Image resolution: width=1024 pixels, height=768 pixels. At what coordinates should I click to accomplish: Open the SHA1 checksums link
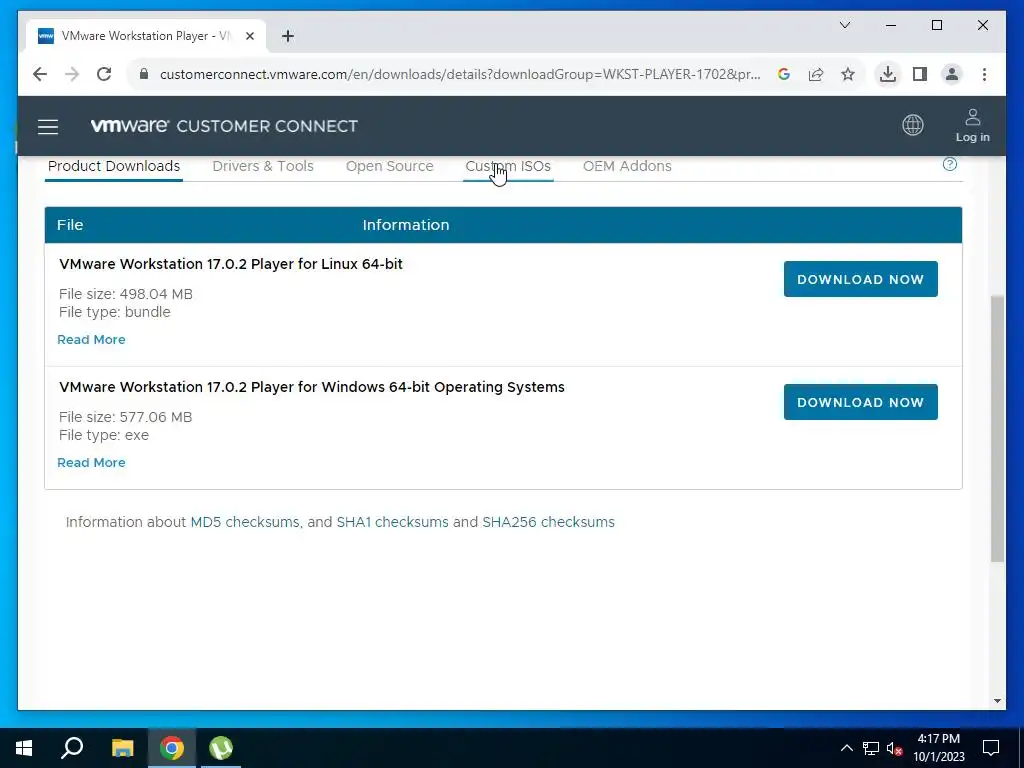tap(392, 522)
